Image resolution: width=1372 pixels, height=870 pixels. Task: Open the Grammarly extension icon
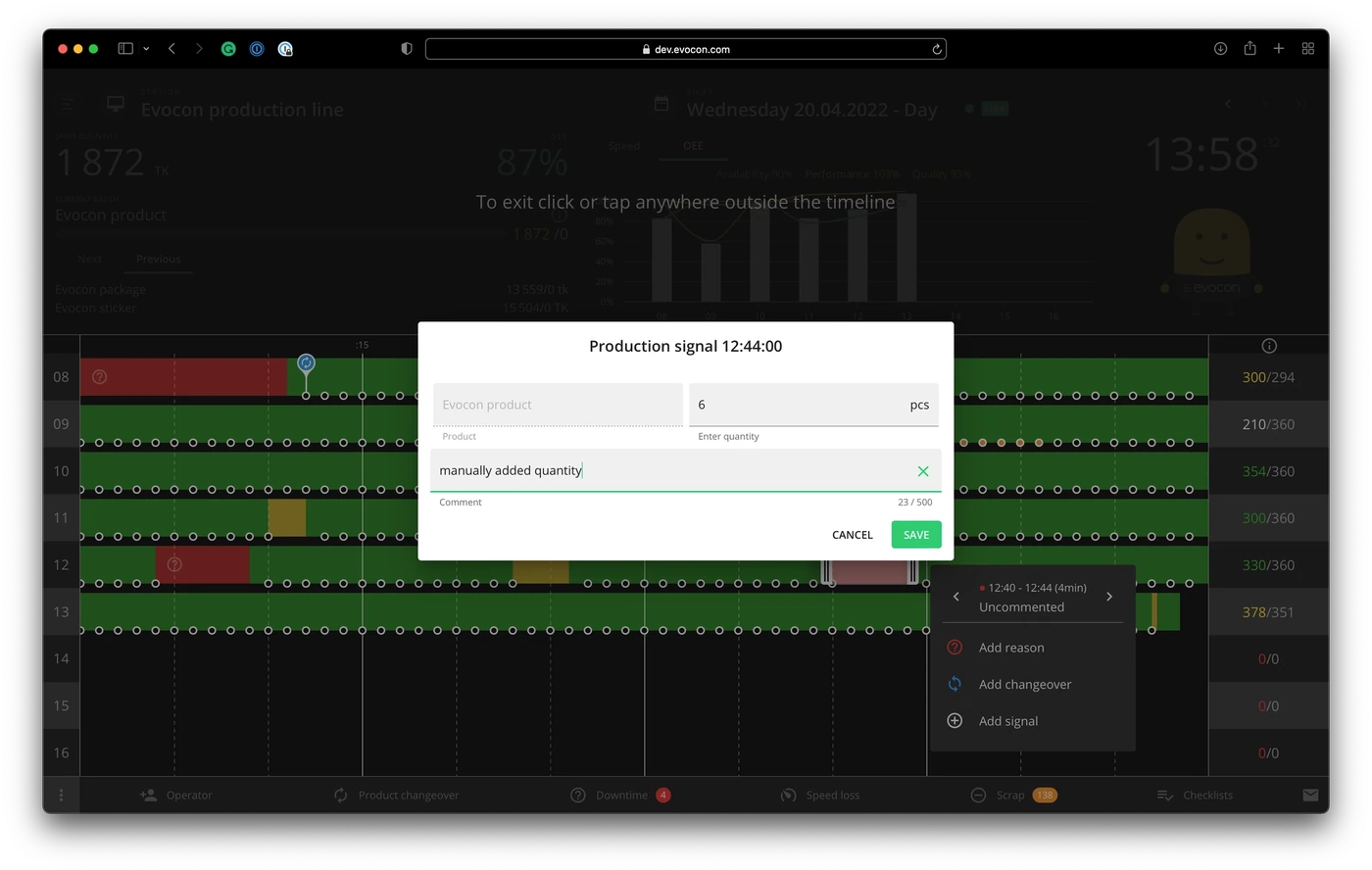coord(228,49)
